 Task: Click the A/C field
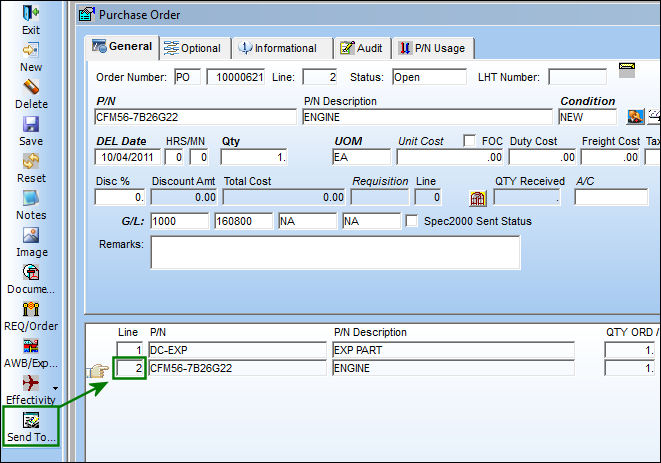(x=611, y=197)
